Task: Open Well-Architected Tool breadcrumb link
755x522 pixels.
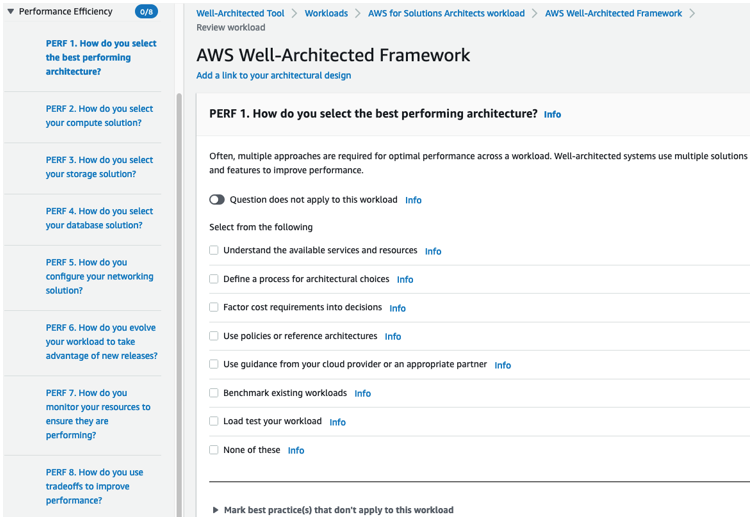Action: tap(240, 13)
